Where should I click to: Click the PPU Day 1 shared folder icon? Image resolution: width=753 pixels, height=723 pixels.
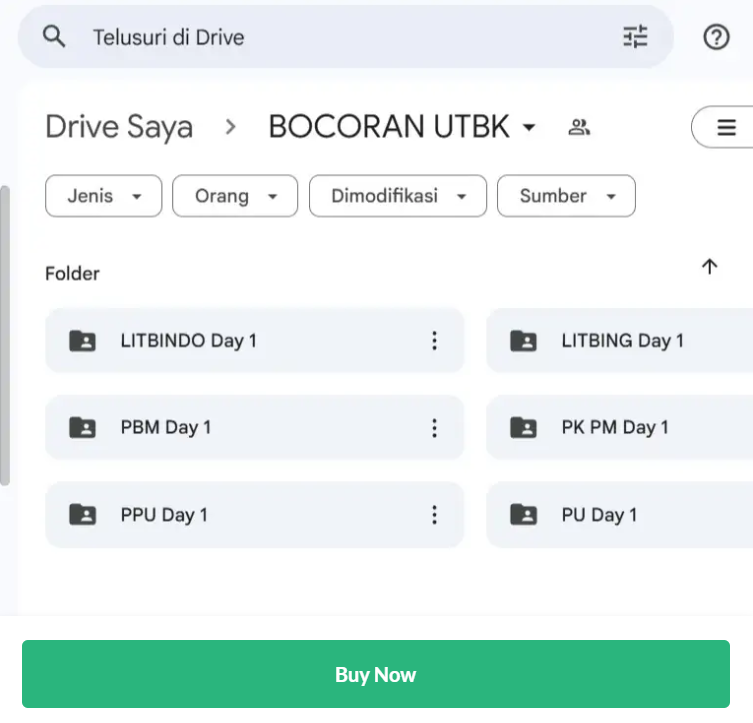(x=83, y=515)
